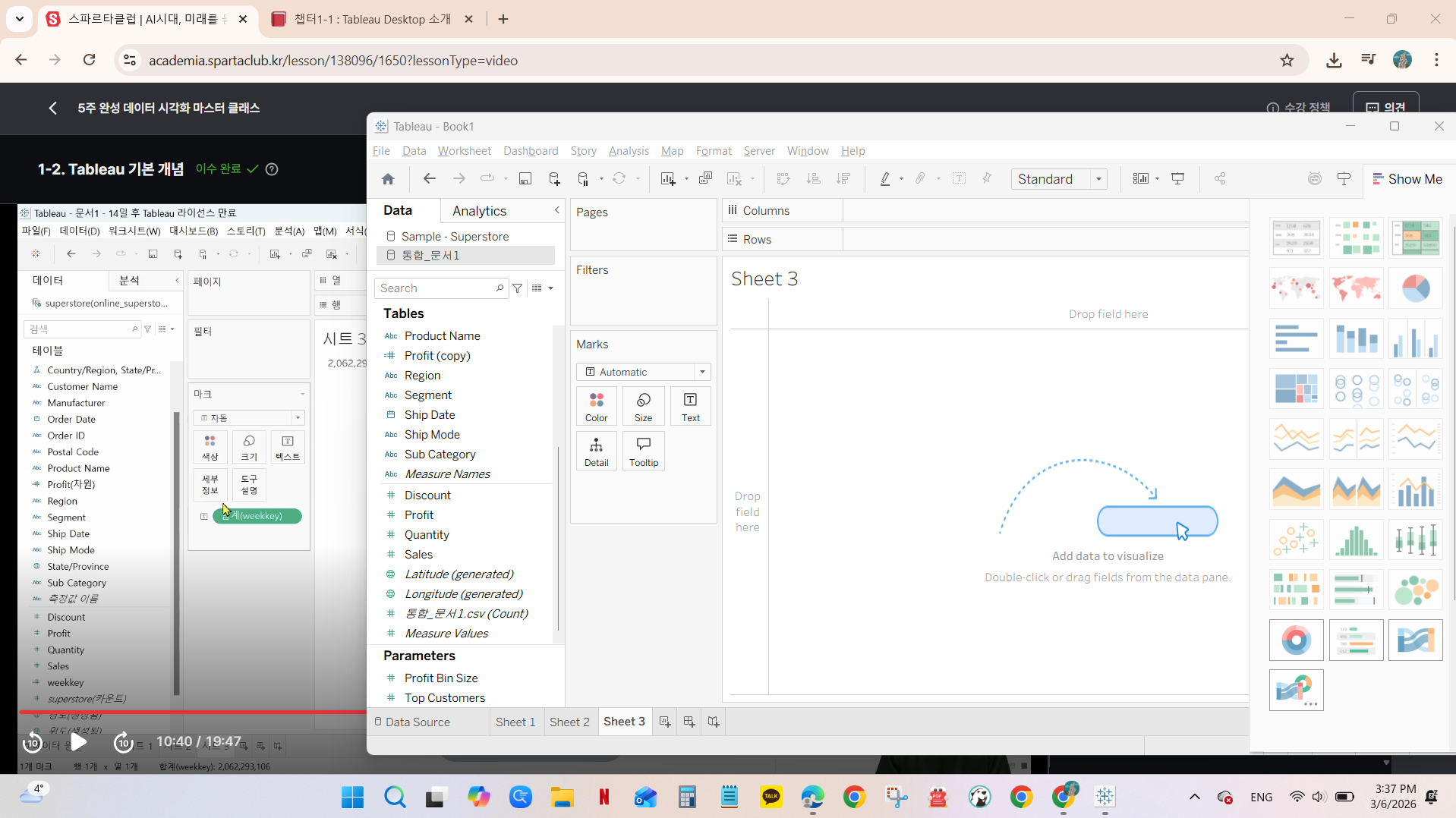The width and height of the screenshot is (1456, 818).
Task: Share the workbook with others icon
Action: pyautogui.click(x=1220, y=179)
